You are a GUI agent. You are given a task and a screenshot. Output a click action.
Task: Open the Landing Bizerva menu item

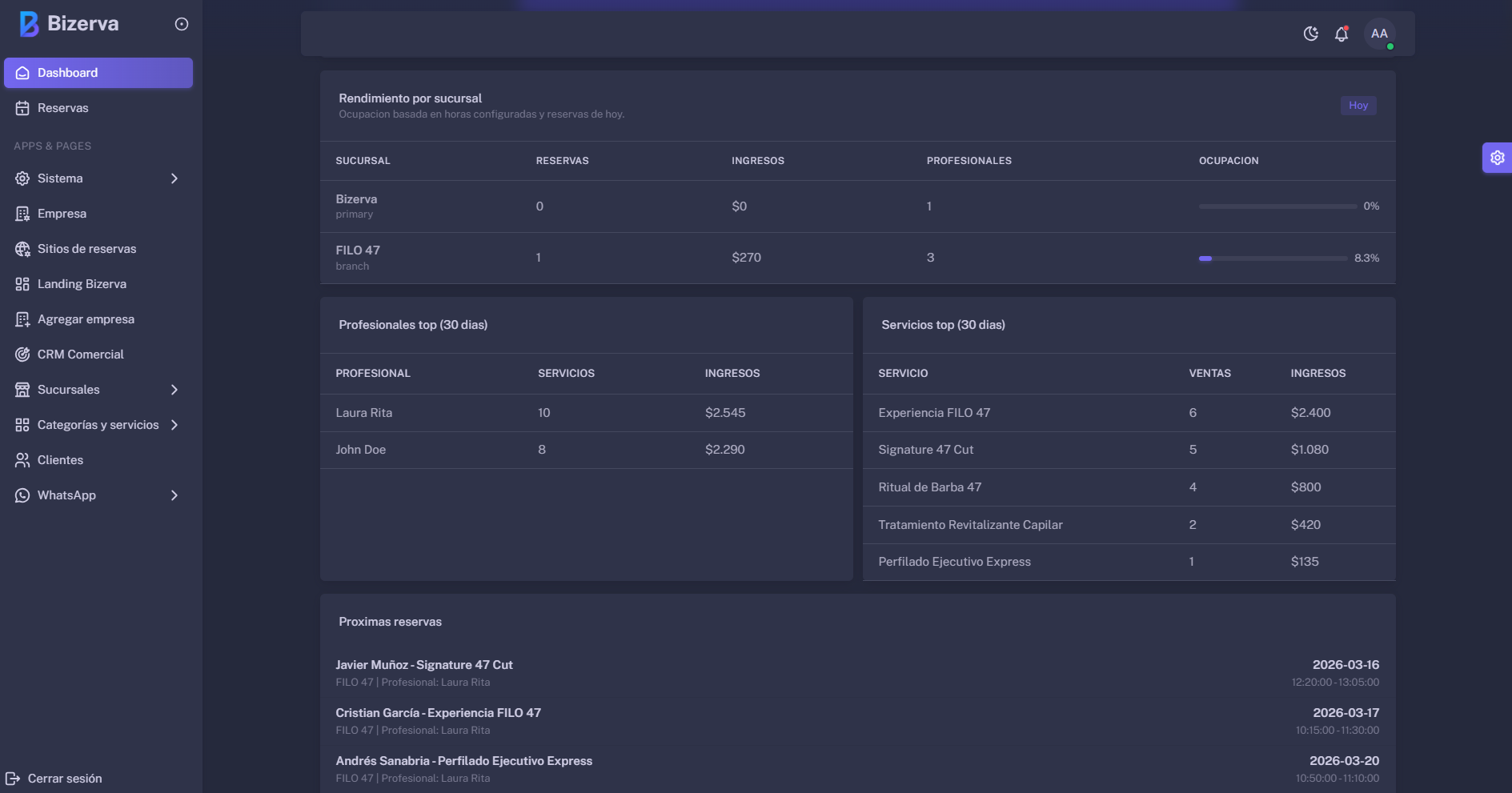click(x=82, y=284)
